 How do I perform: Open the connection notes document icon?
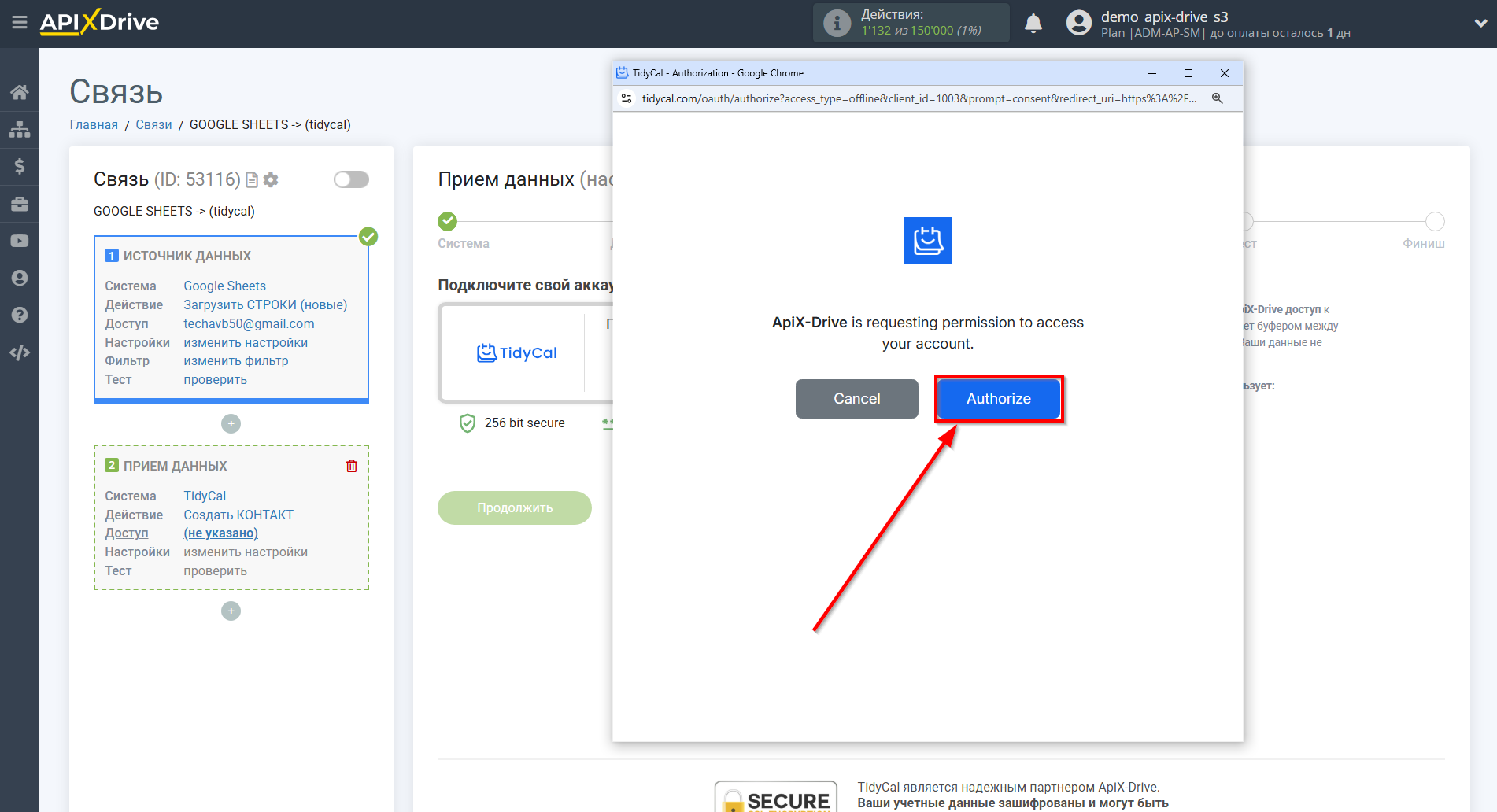(x=252, y=180)
